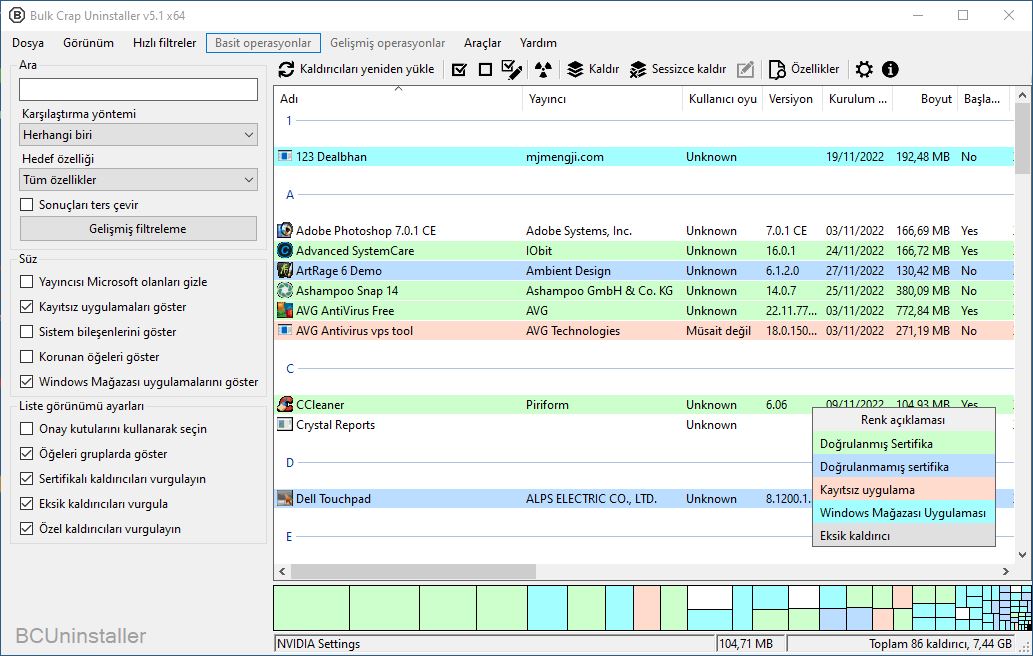Open the Hızlı filtreler menu

coord(165,43)
